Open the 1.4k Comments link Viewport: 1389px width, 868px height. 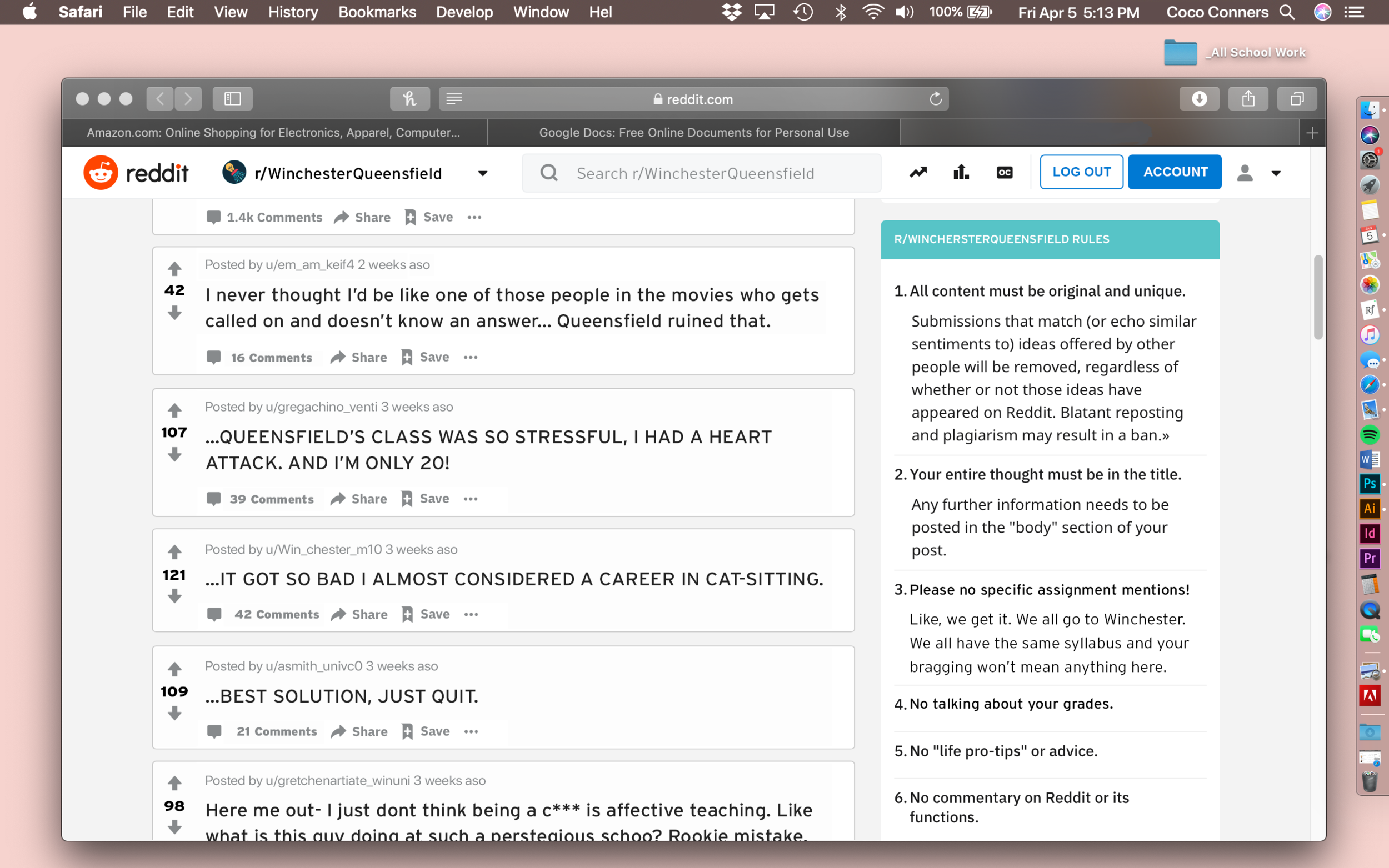tap(264, 217)
